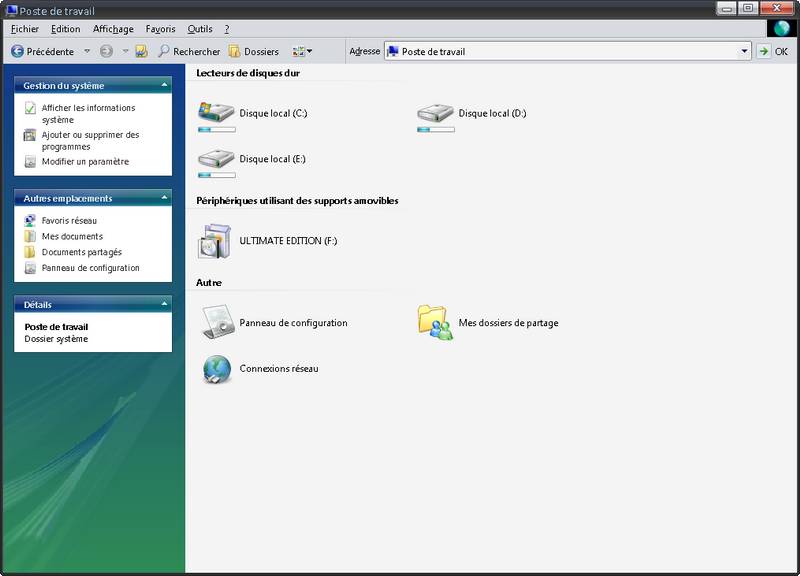Collapse the Autres emplacements panel
This screenshot has width=800, height=576.
tap(164, 197)
